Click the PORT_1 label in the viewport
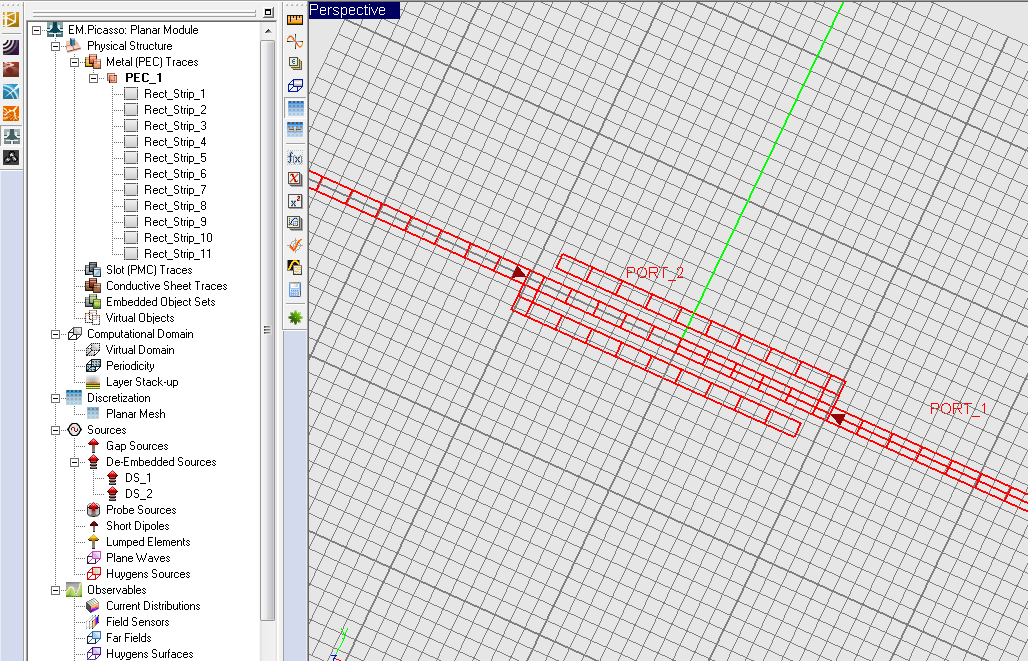This screenshot has width=1028, height=661. [958, 409]
